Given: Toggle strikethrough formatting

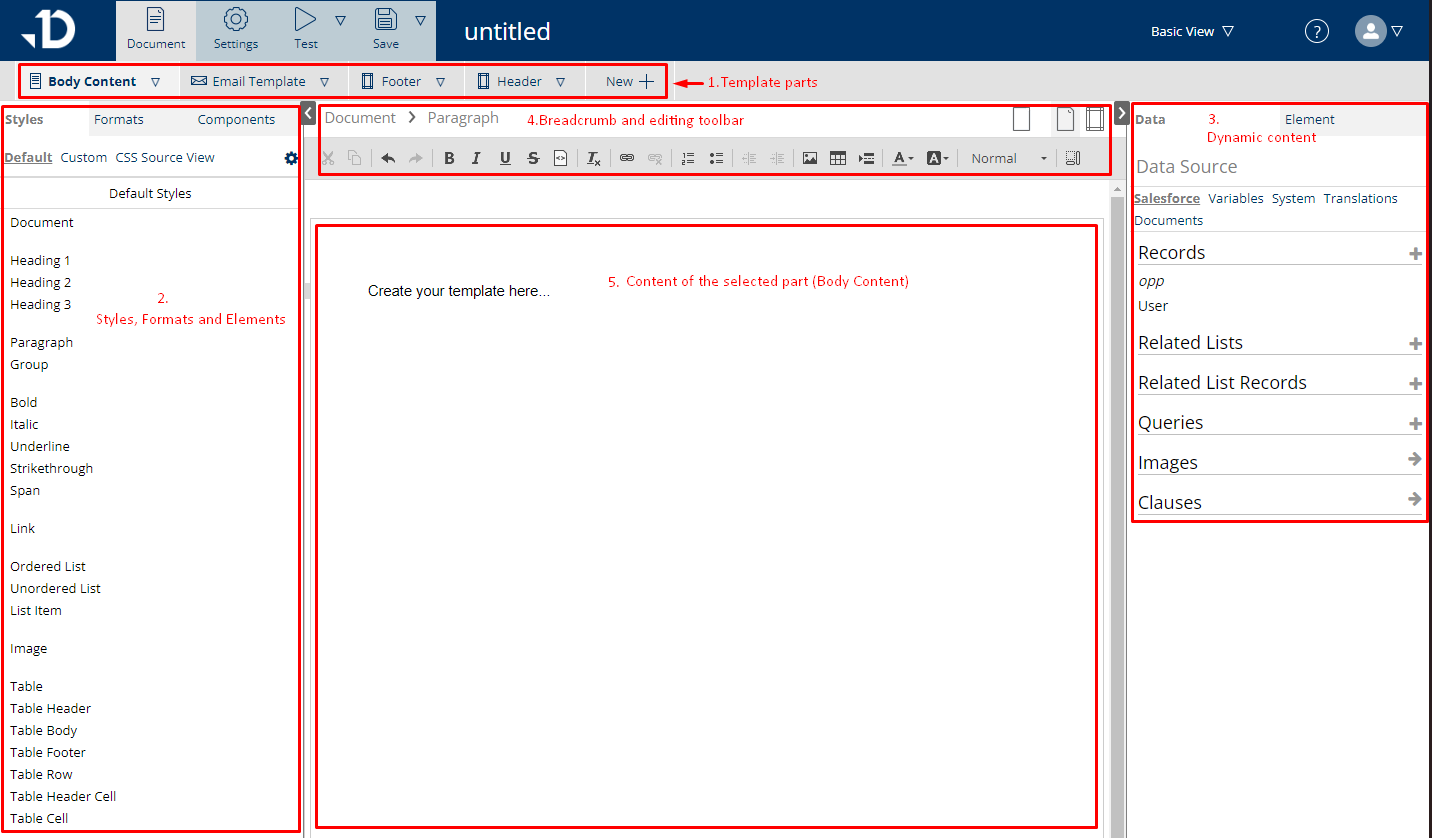Looking at the screenshot, I should click(533, 158).
